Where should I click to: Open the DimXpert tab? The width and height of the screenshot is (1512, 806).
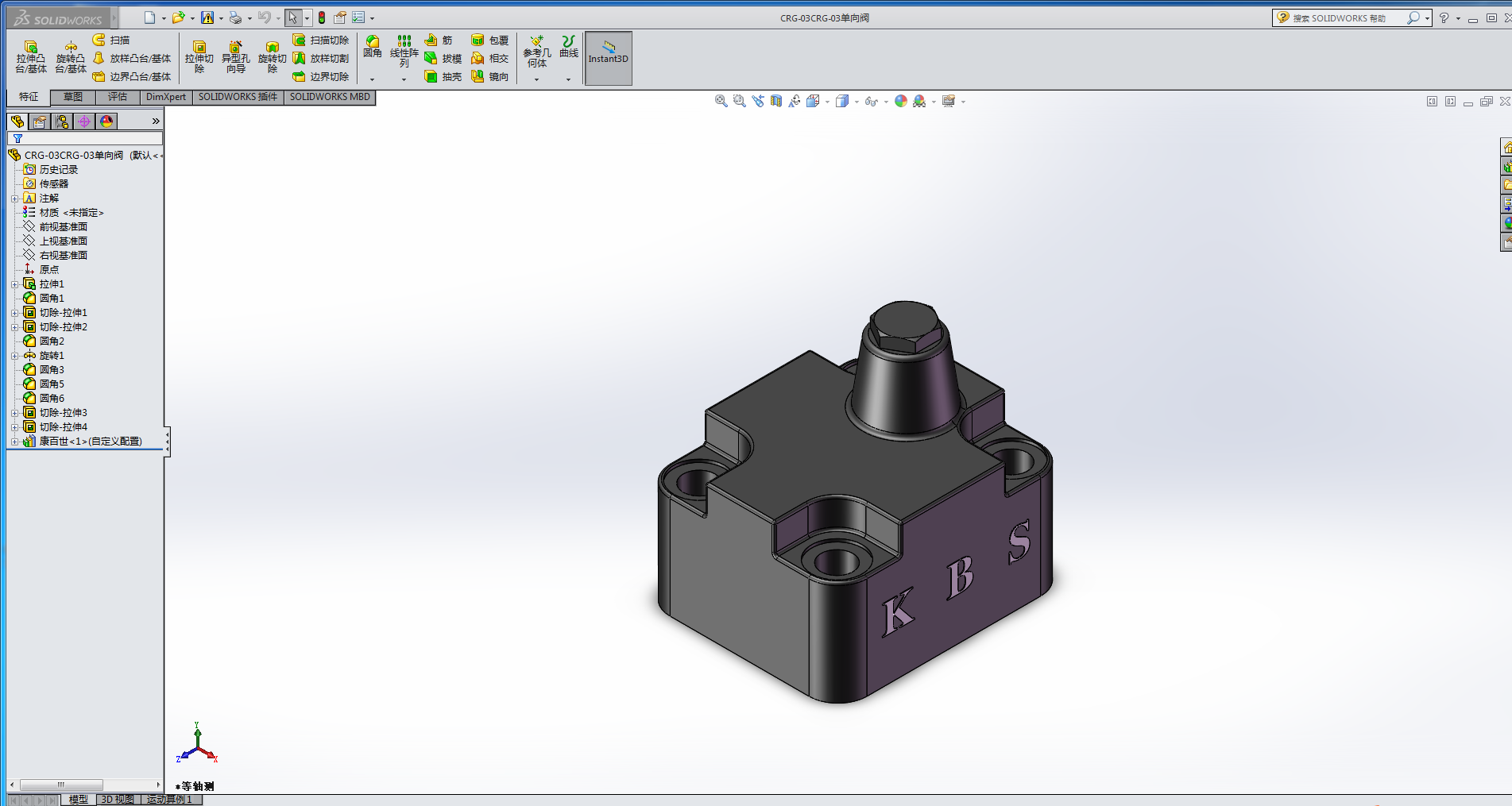[x=166, y=97]
